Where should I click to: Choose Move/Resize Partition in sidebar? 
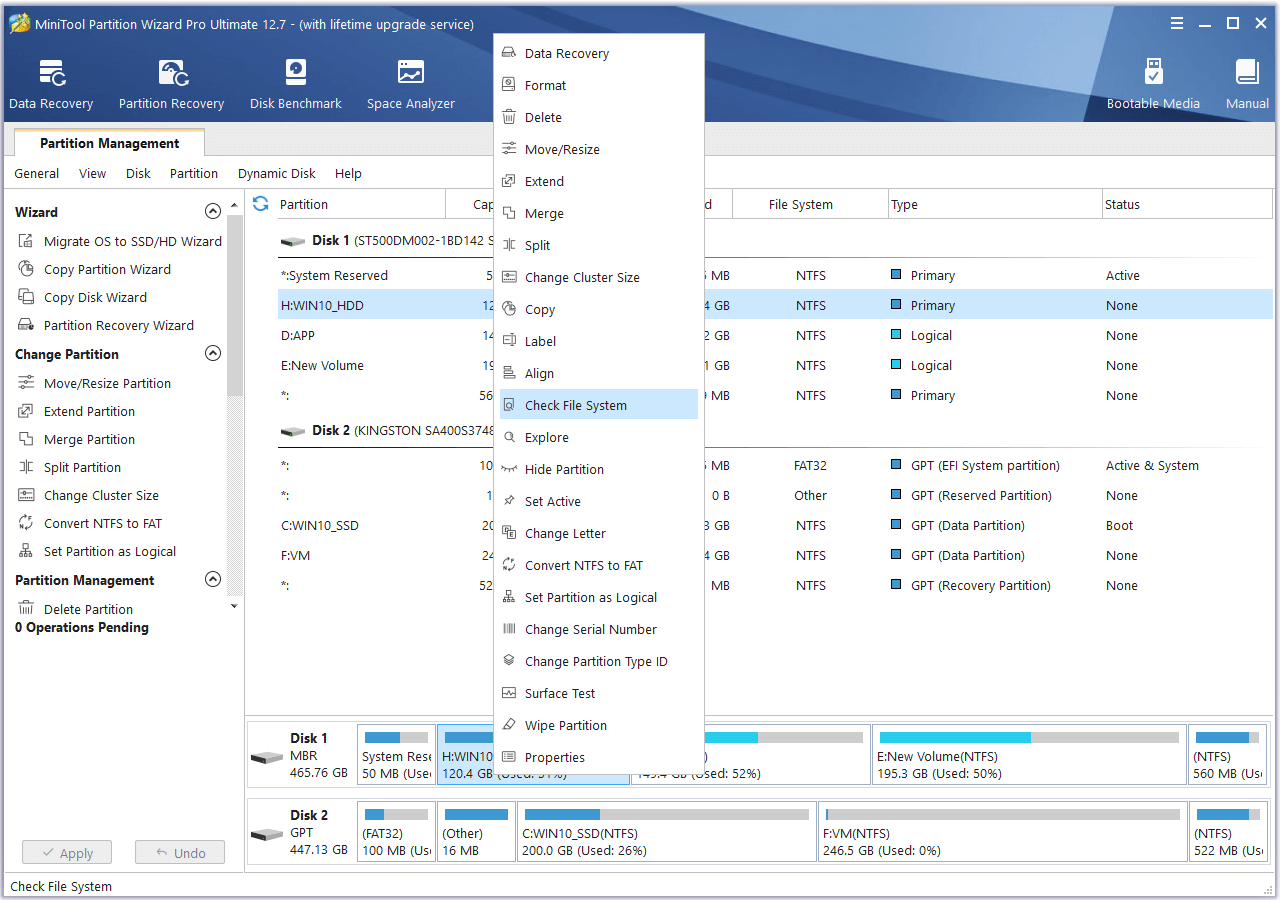click(94, 383)
